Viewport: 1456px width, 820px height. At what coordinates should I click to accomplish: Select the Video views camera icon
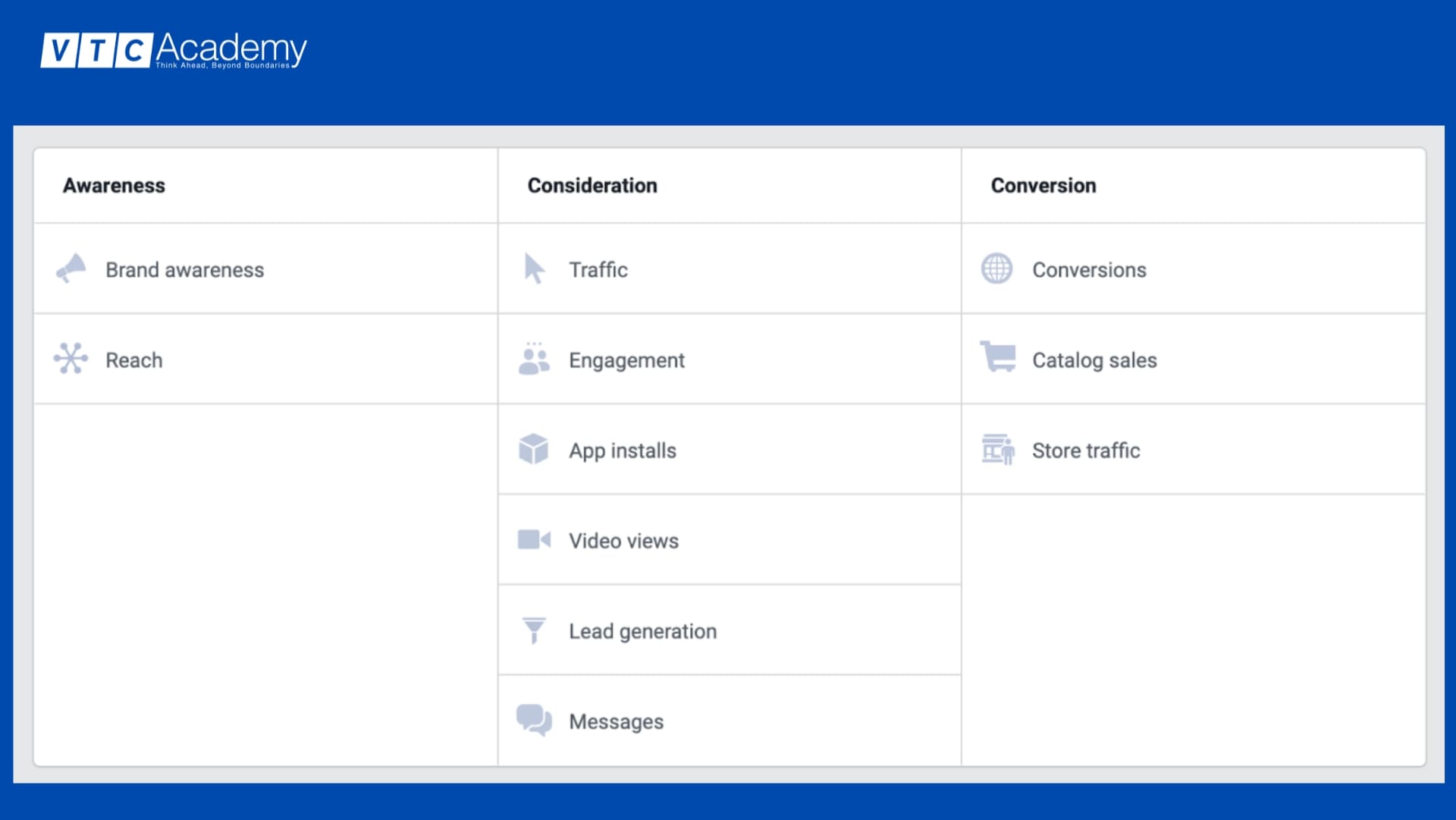click(534, 539)
